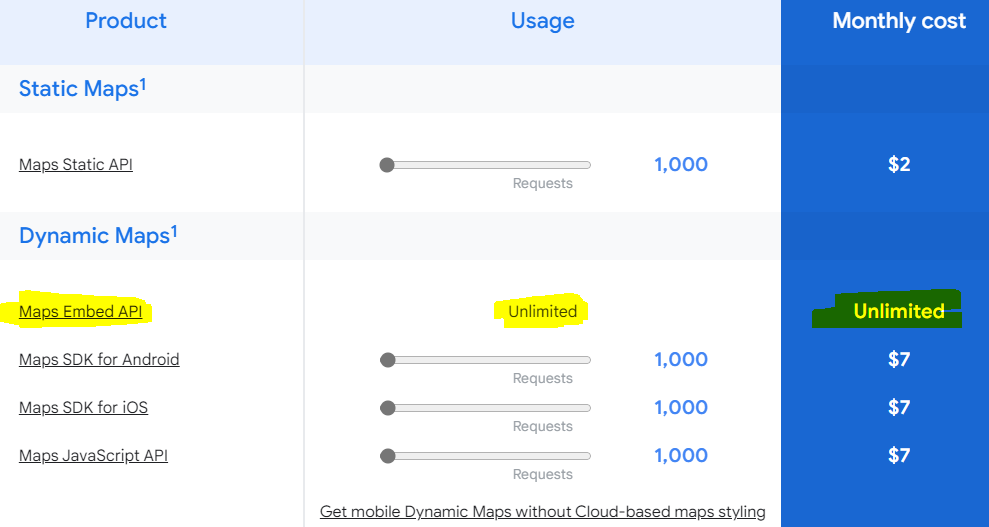This screenshot has height=527, width=989.
Task: Click Get mobile Dynamic Maps without styling link
Action: (x=542, y=512)
